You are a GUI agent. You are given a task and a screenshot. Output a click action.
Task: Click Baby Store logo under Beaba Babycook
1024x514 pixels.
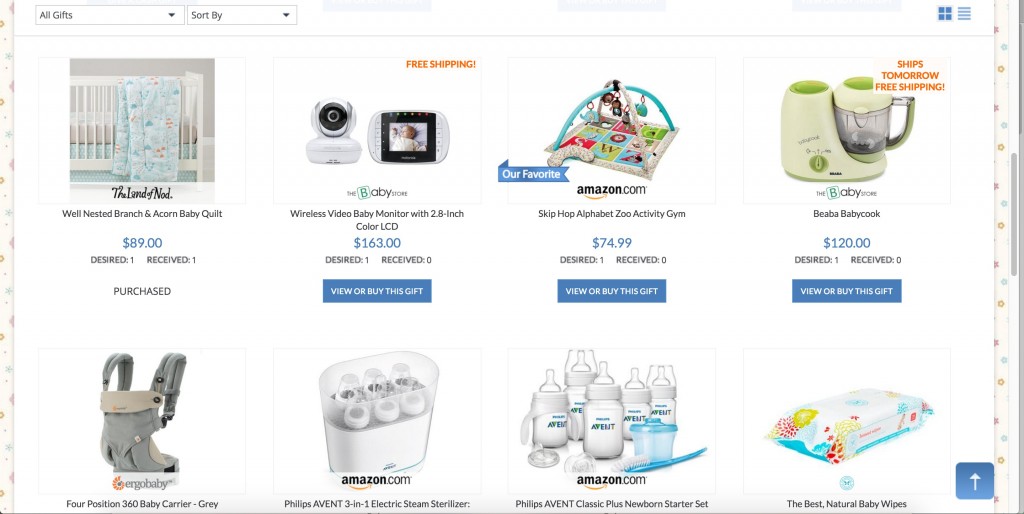click(x=846, y=193)
